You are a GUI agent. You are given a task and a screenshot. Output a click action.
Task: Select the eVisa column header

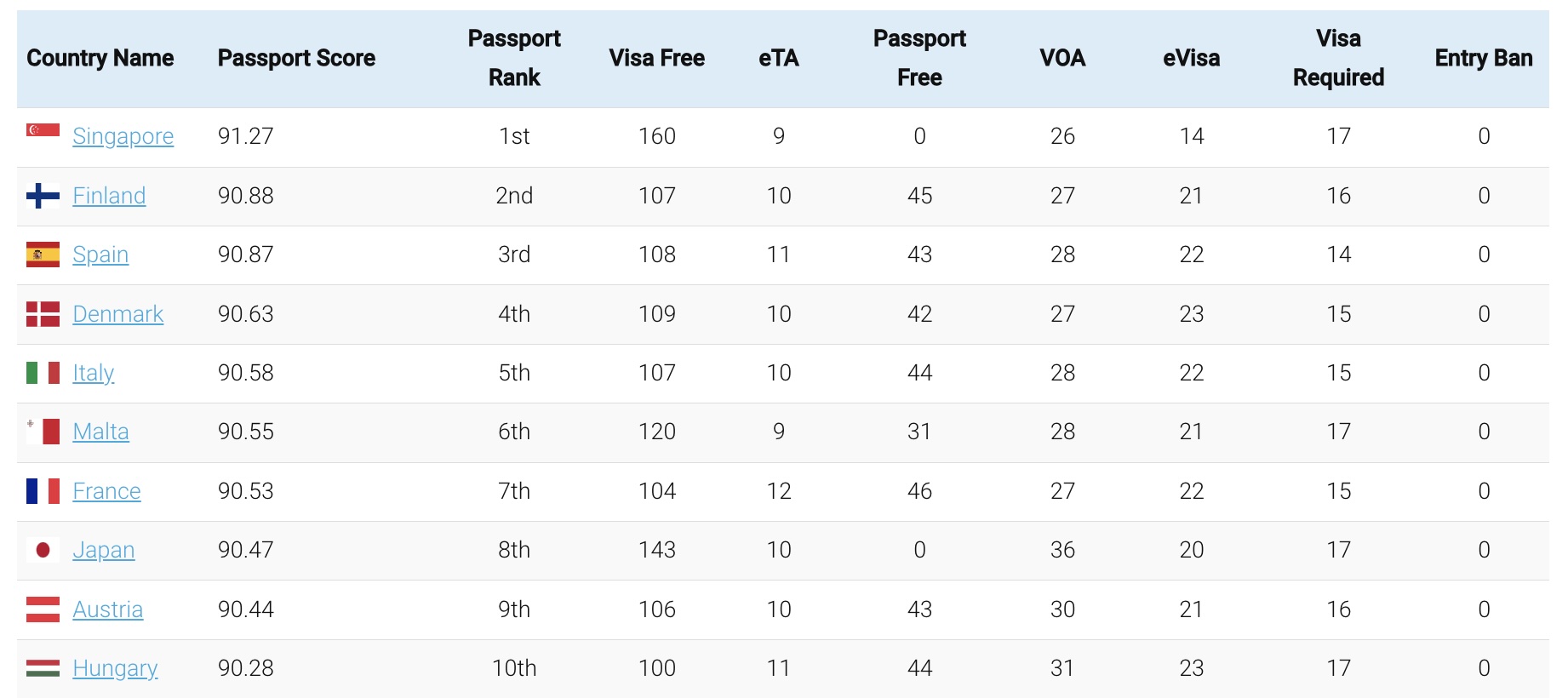[x=1192, y=58]
